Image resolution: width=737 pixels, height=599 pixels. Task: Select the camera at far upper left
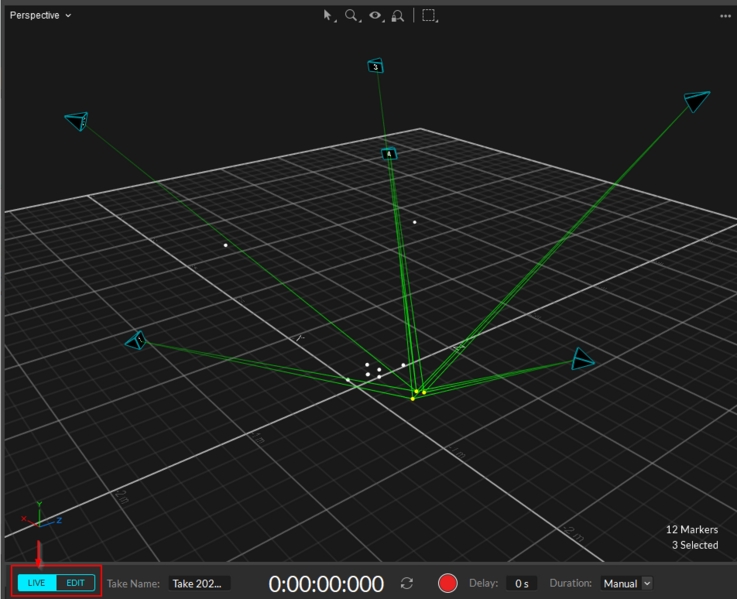click(x=77, y=121)
